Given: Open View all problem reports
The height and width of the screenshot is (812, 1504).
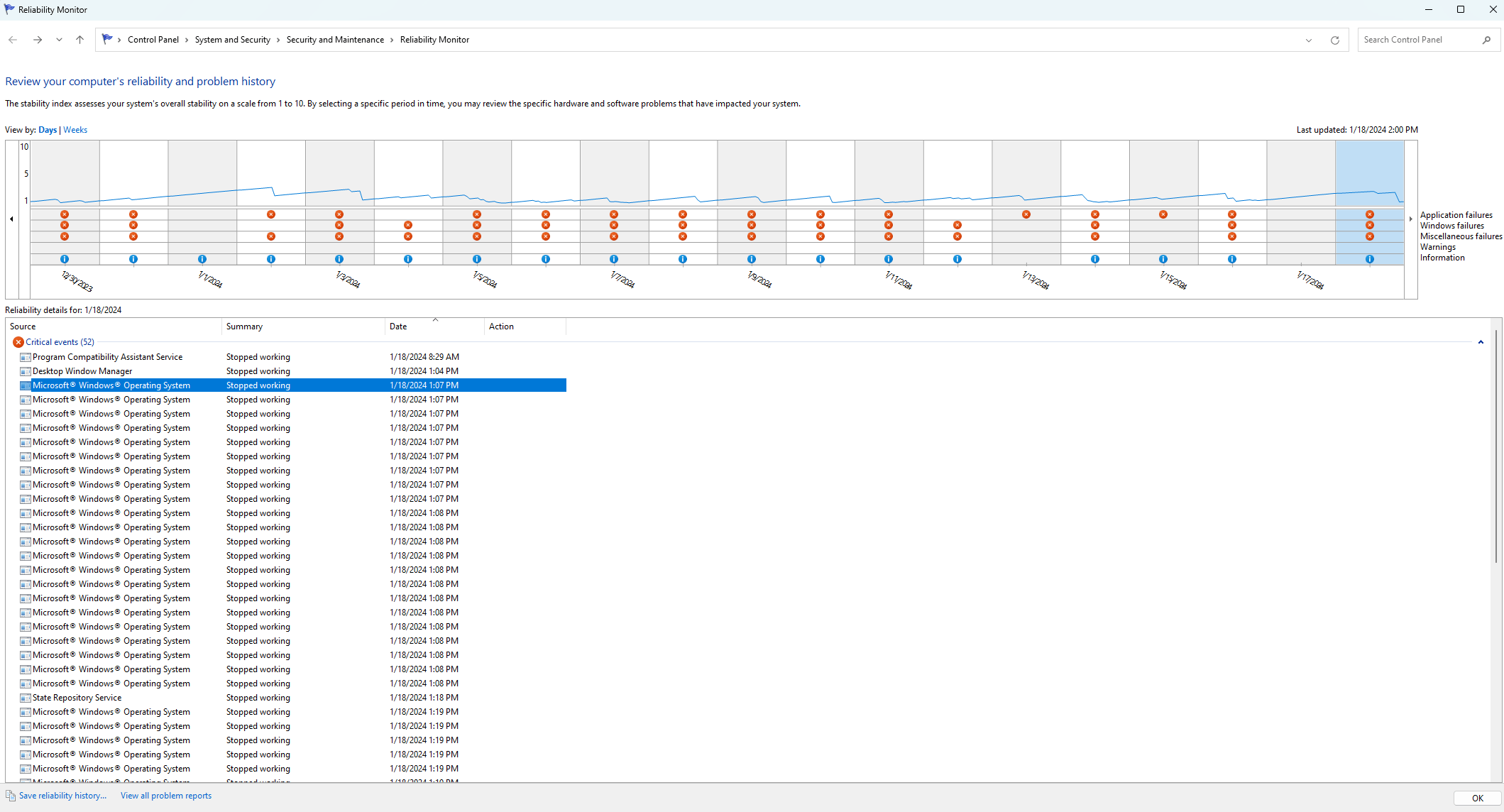Looking at the screenshot, I should coord(166,796).
